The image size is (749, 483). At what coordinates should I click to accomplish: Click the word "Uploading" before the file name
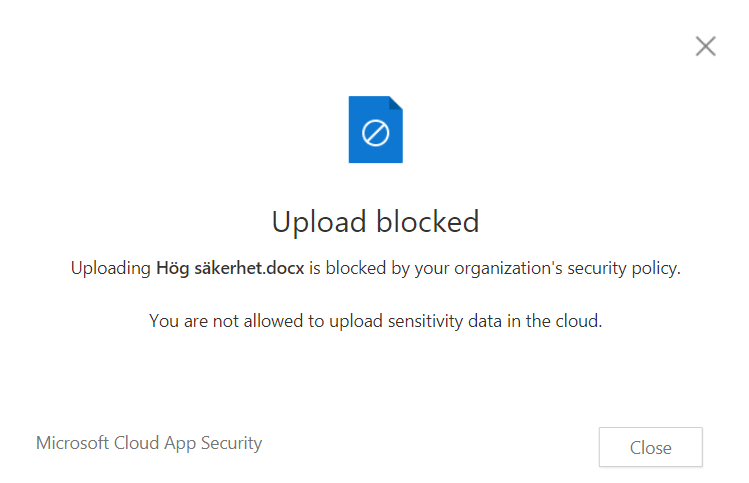pyautogui.click(x=110, y=269)
